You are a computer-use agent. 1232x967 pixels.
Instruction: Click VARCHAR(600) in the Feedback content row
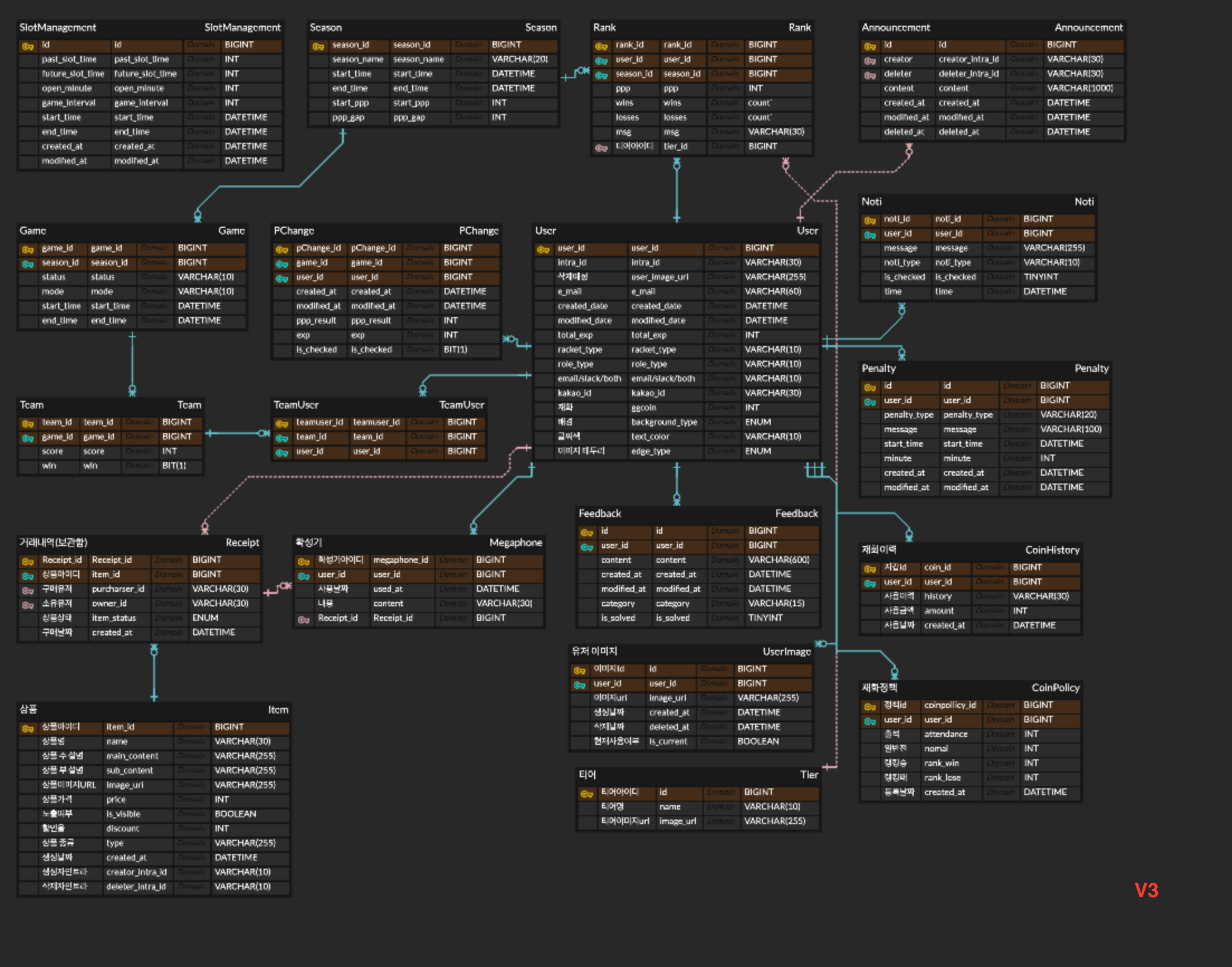click(779, 560)
